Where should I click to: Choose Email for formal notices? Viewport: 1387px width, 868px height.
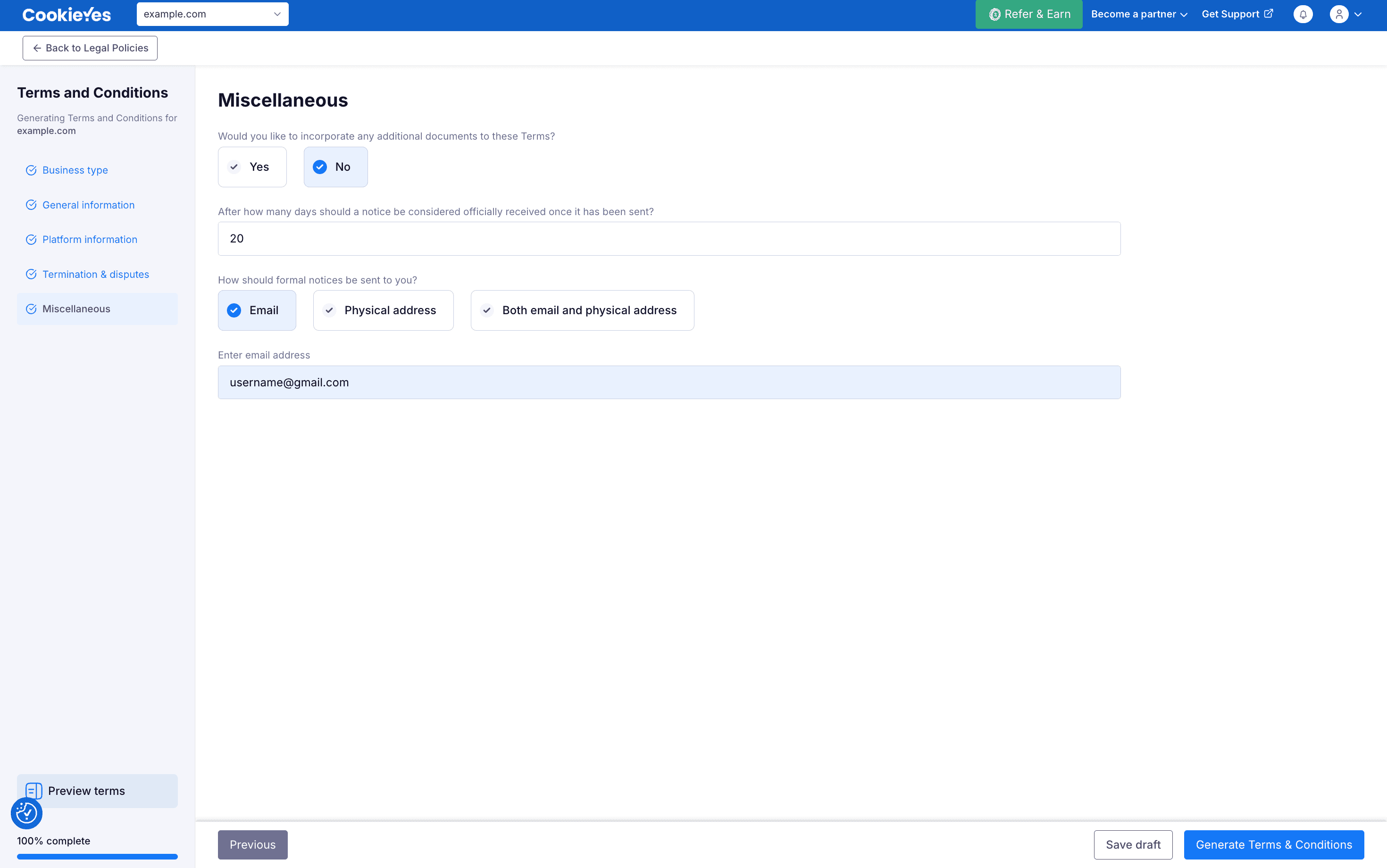tap(257, 310)
